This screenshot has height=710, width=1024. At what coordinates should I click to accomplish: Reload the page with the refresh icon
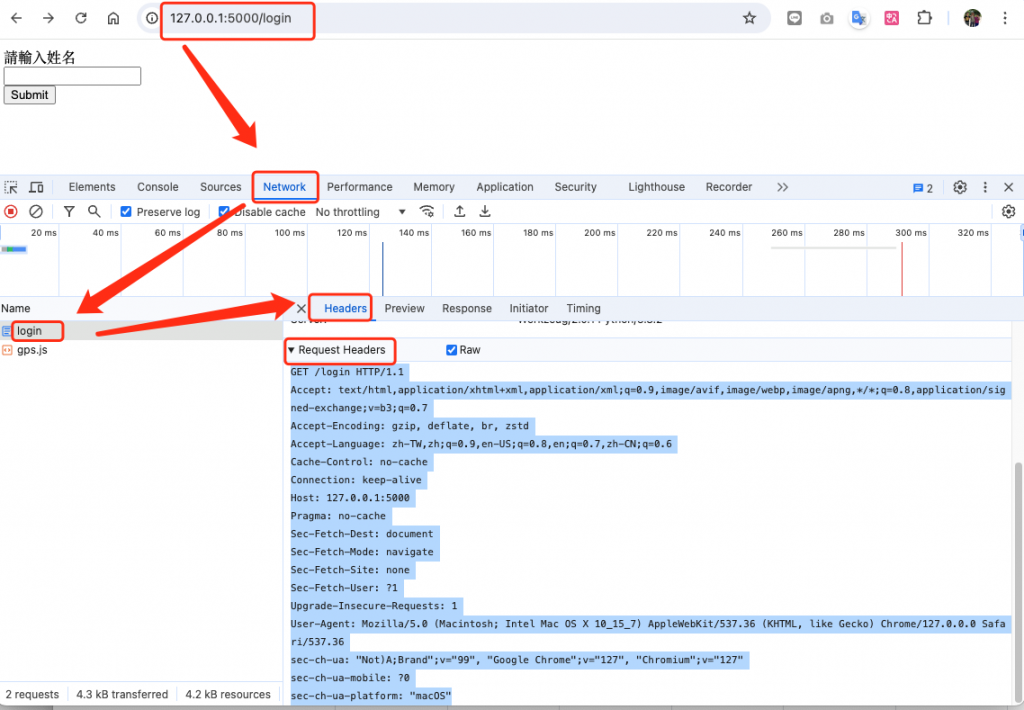81,18
